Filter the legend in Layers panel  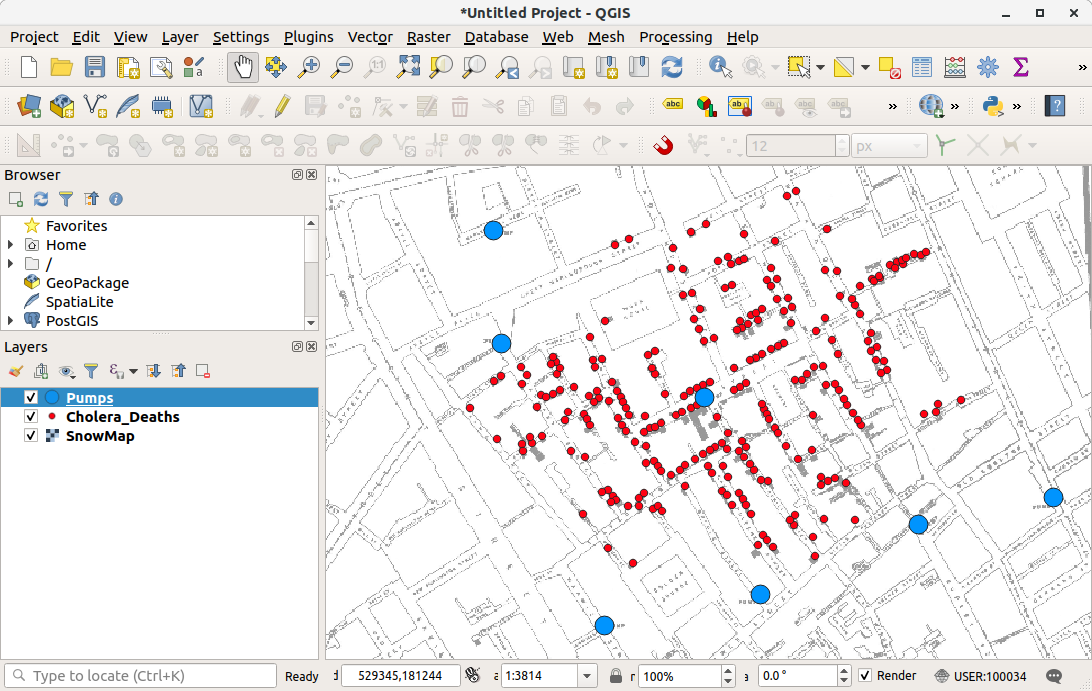tap(91, 371)
